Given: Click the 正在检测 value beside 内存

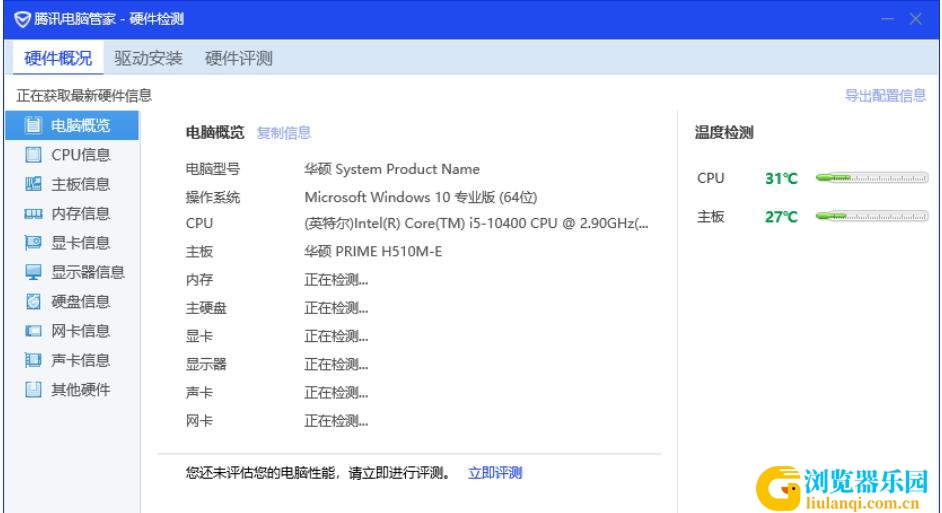Looking at the screenshot, I should coord(336,280).
